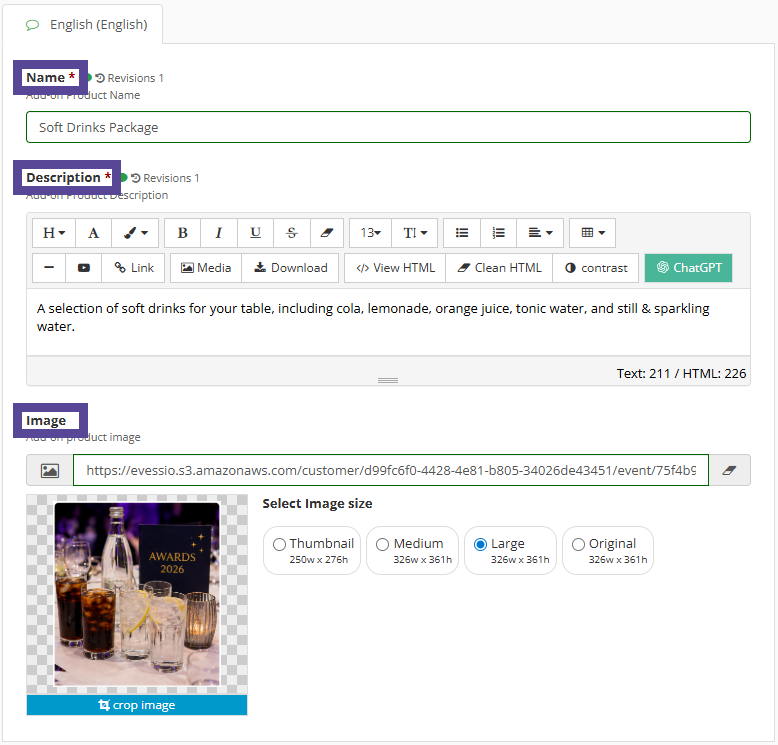Open the line height dropdown
The image size is (778, 745).
point(414,233)
